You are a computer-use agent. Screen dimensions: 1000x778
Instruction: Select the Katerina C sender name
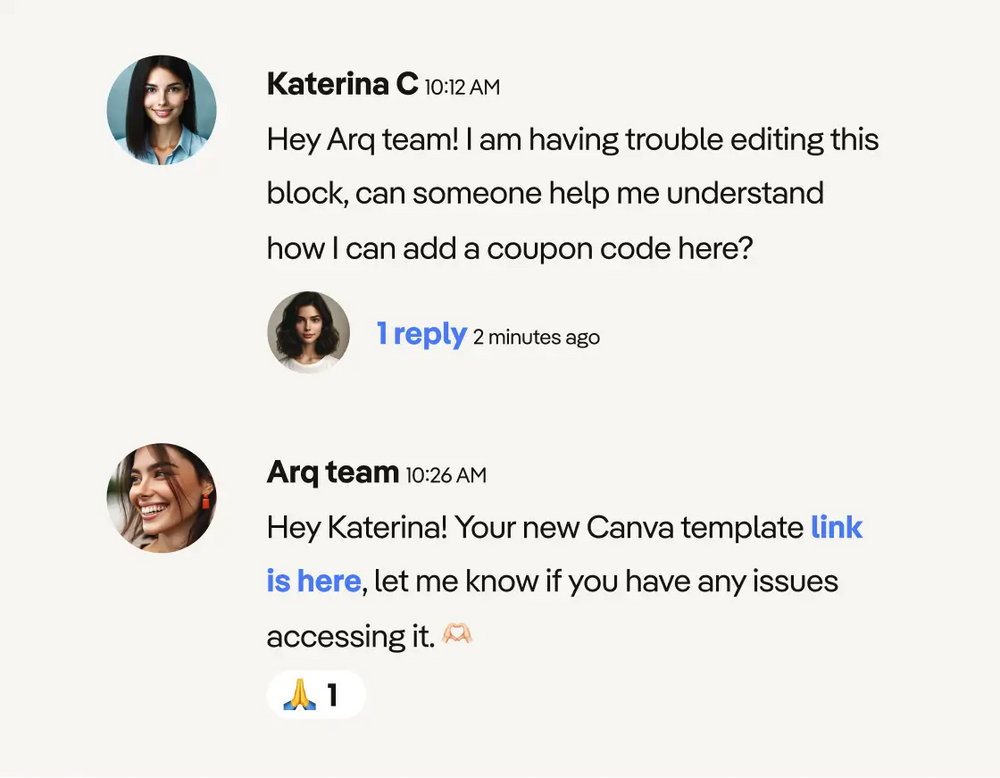point(342,84)
